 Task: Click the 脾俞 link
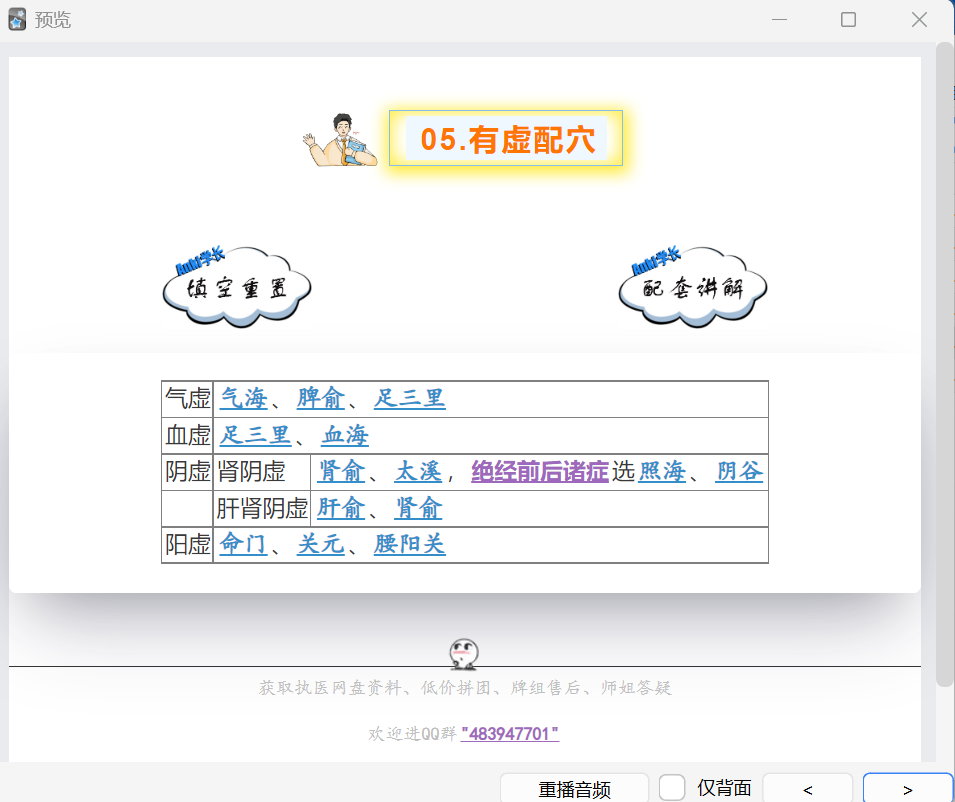(321, 399)
